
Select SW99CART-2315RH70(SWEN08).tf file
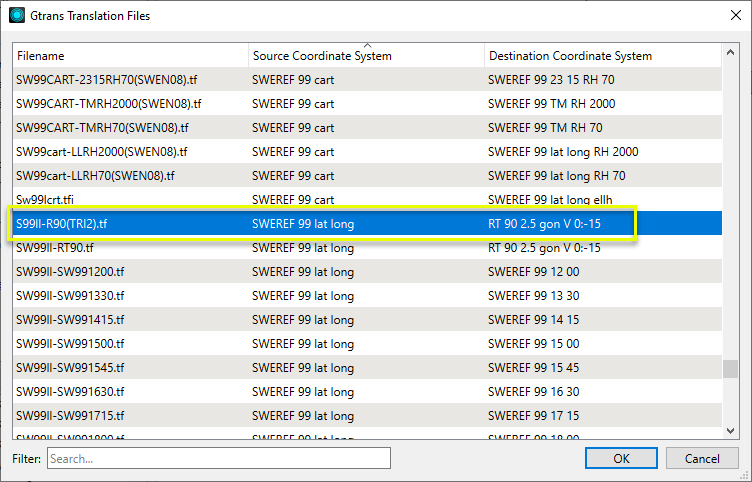[109, 79]
